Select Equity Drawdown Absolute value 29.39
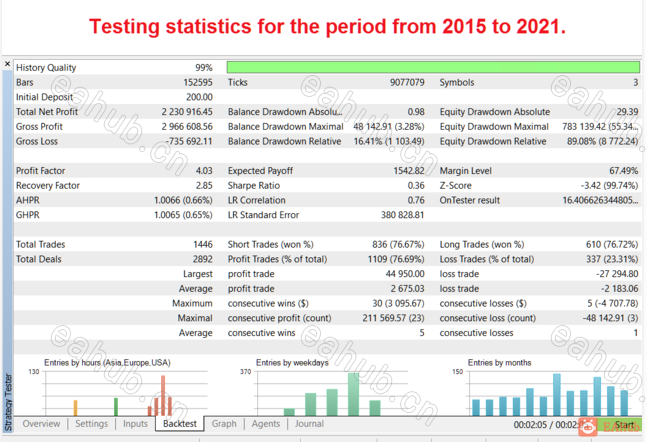This screenshot has width=649, height=442. (x=627, y=112)
